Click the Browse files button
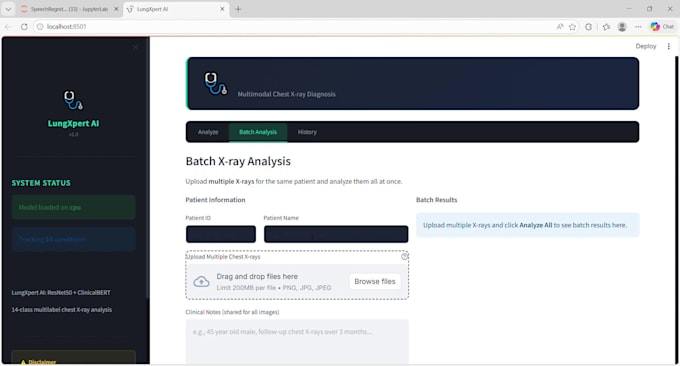The image size is (680, 366). pos(375,281)
